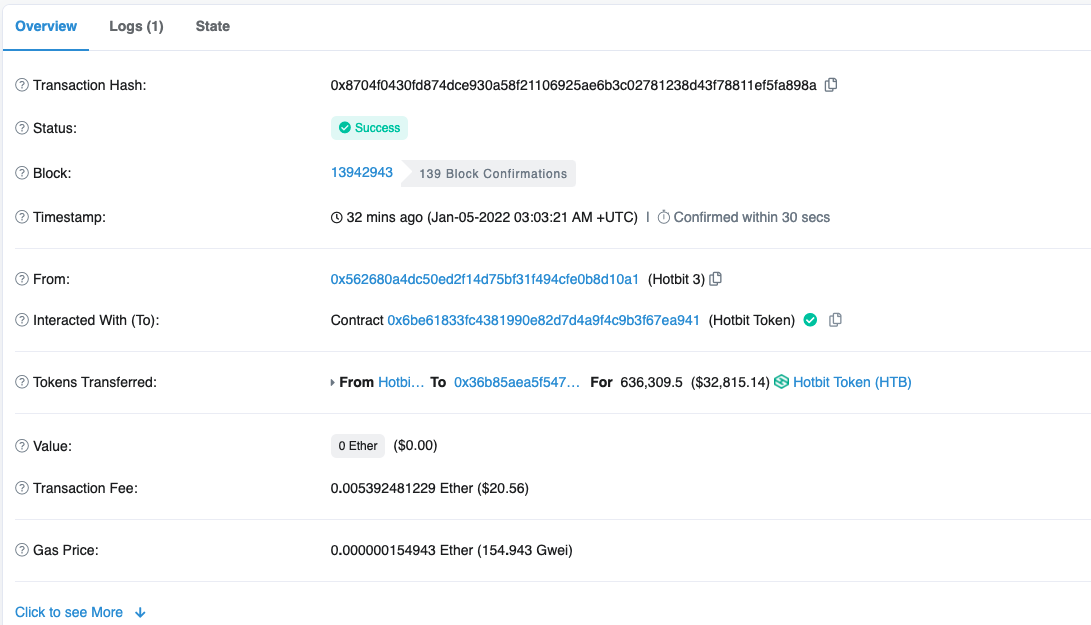
Task: Expand Click to see More section
Action: (x=80, y=612)
